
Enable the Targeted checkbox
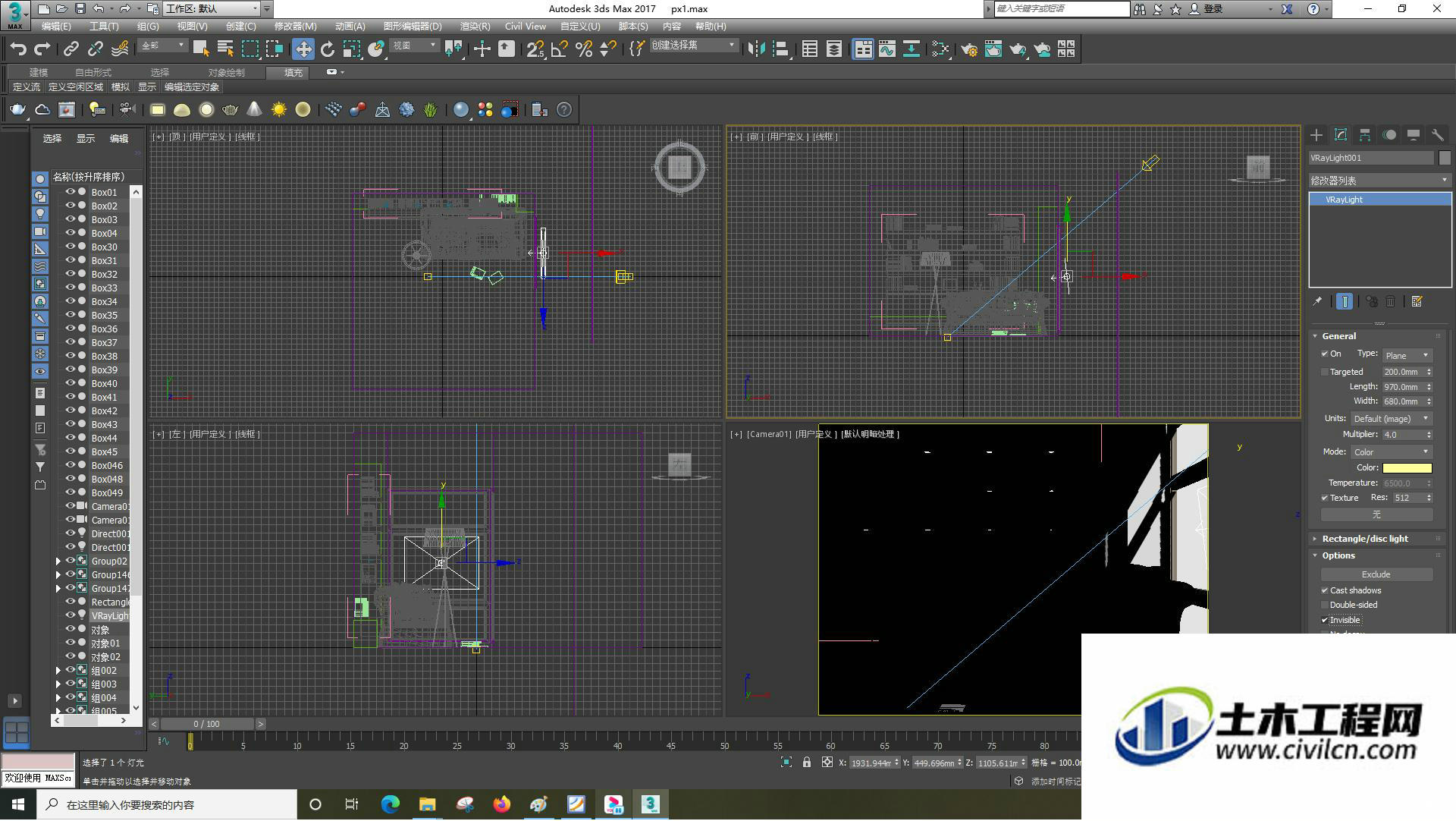[x=1325, y=373]
